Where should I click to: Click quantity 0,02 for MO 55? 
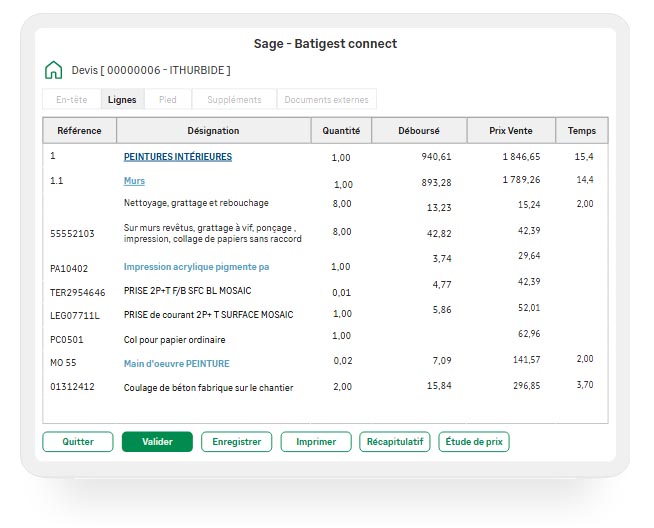(343, 361)
